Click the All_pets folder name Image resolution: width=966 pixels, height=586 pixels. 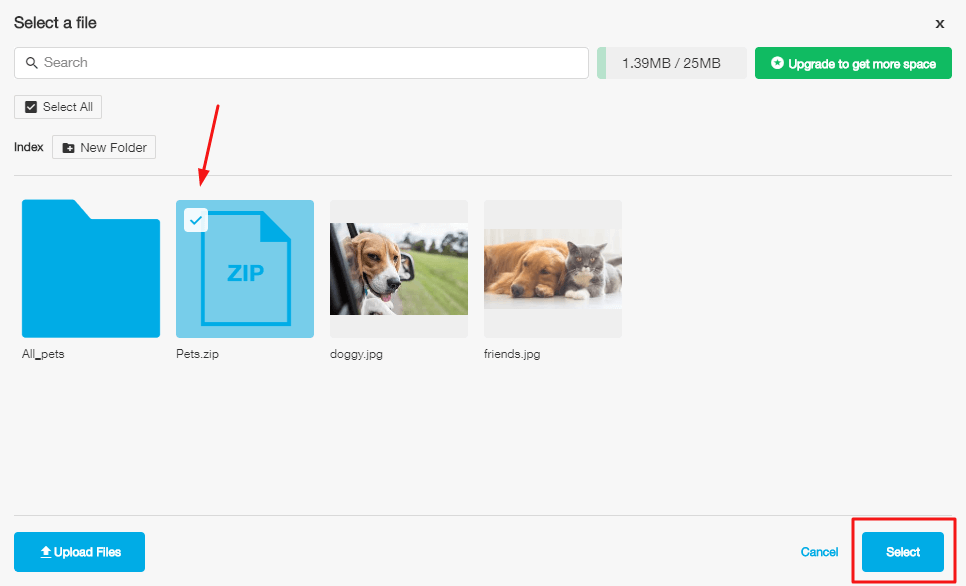click(43, 354)
